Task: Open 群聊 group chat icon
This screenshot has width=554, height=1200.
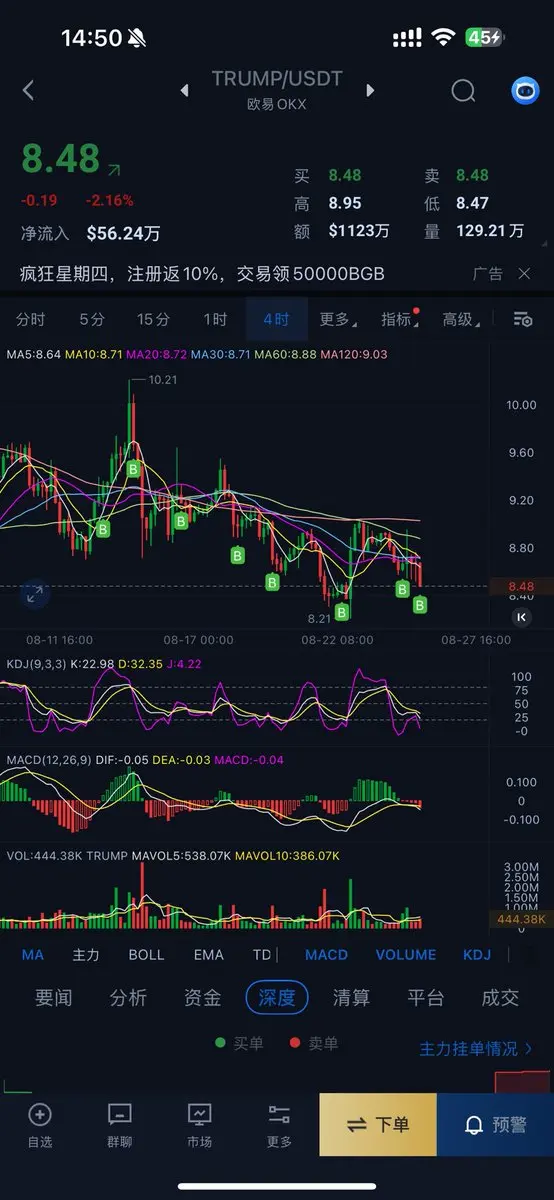Action: 119,1125
